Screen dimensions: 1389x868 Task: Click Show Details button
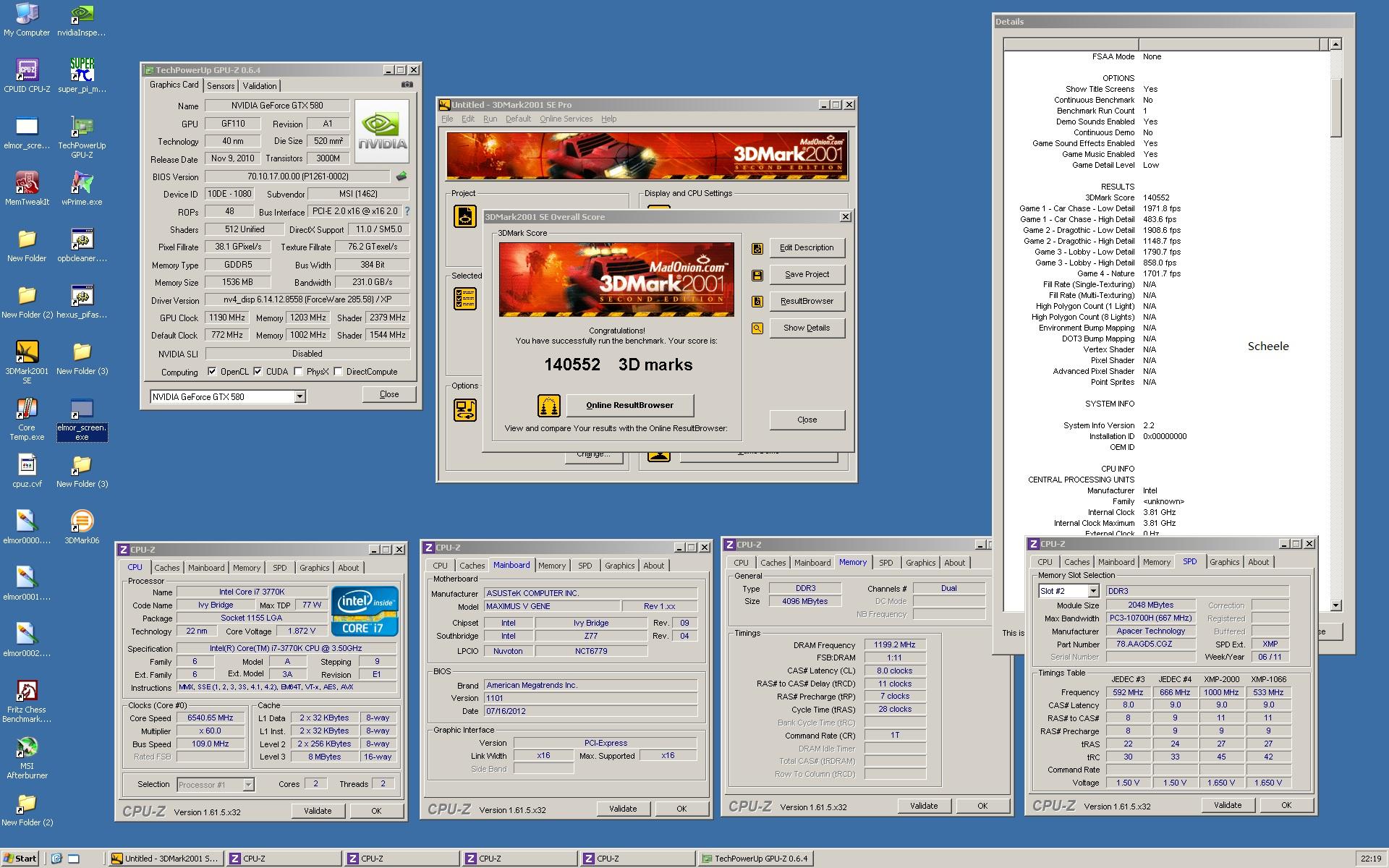pos(807,328)
